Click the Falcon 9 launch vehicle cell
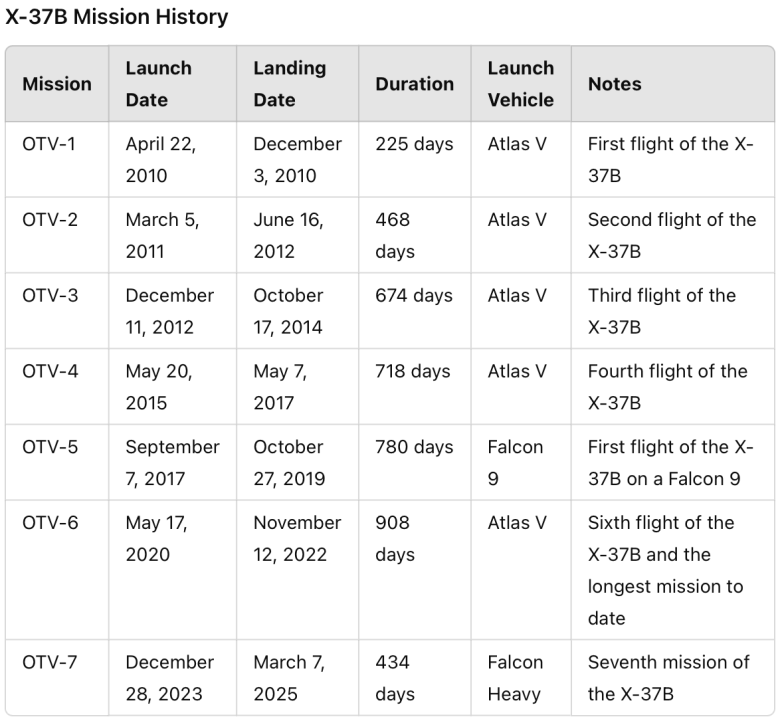The width and height of the screenshot is (780, 721). tap(521, 462)
